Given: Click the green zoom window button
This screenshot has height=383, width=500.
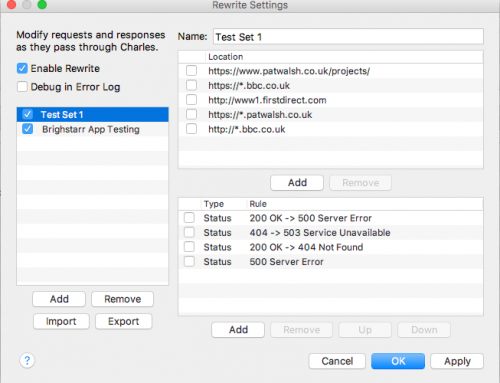Looking at the screenshot, I should (42, 4).
